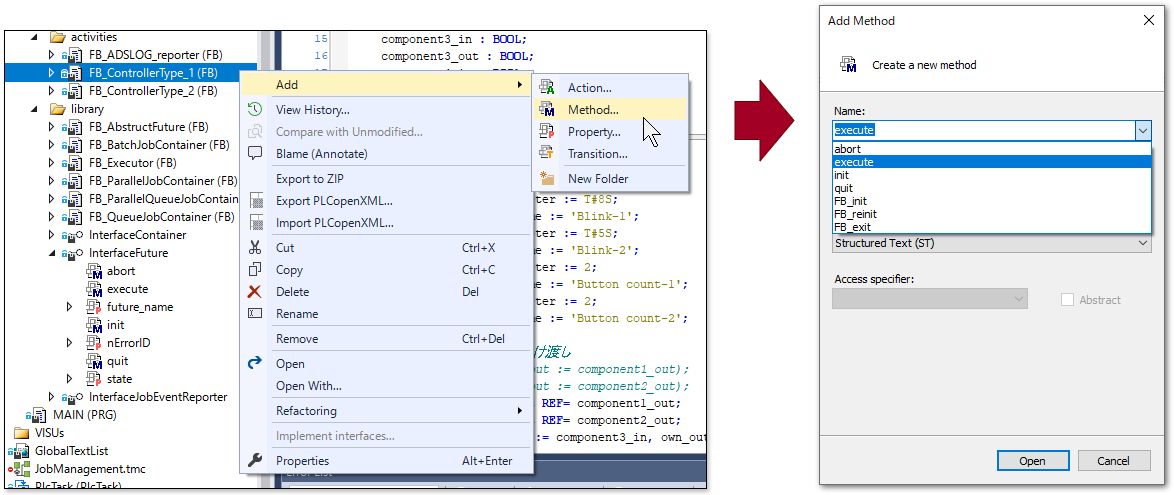Click the Property submenu icon
Screen dimensions: 1174x495
(547, 132)
